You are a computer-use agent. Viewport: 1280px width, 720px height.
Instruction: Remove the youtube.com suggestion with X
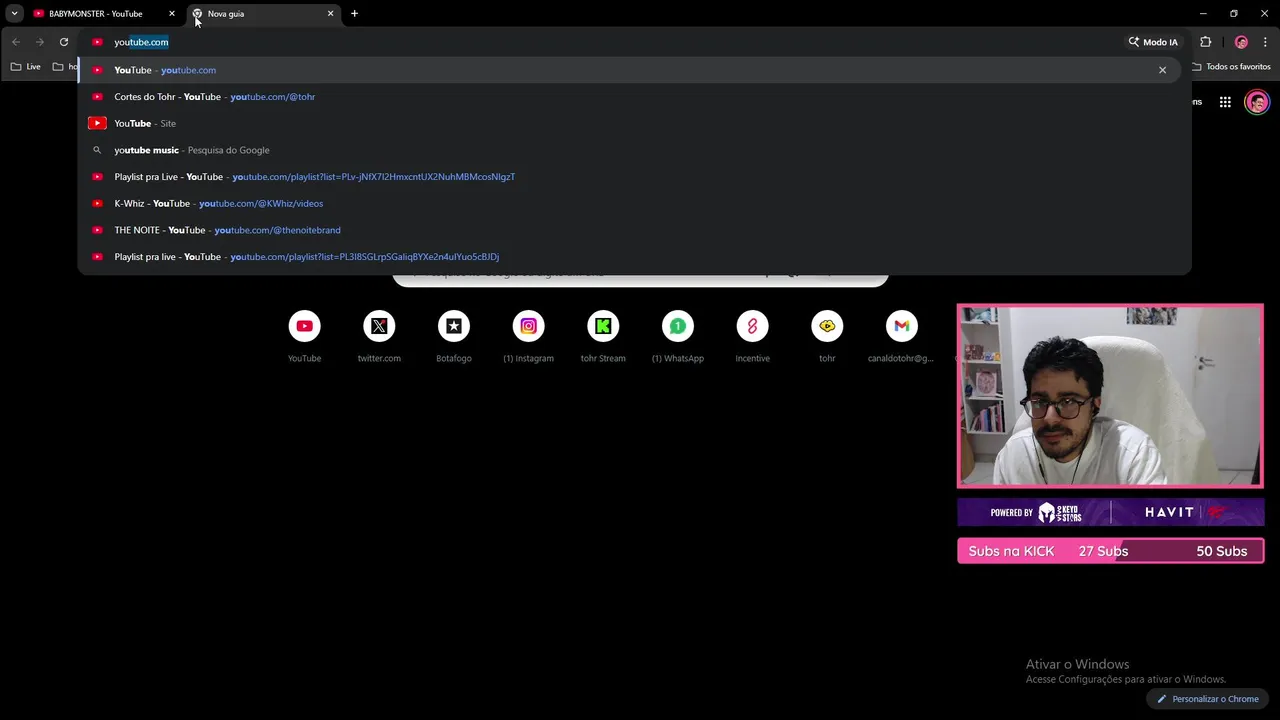pos(1162,70)
